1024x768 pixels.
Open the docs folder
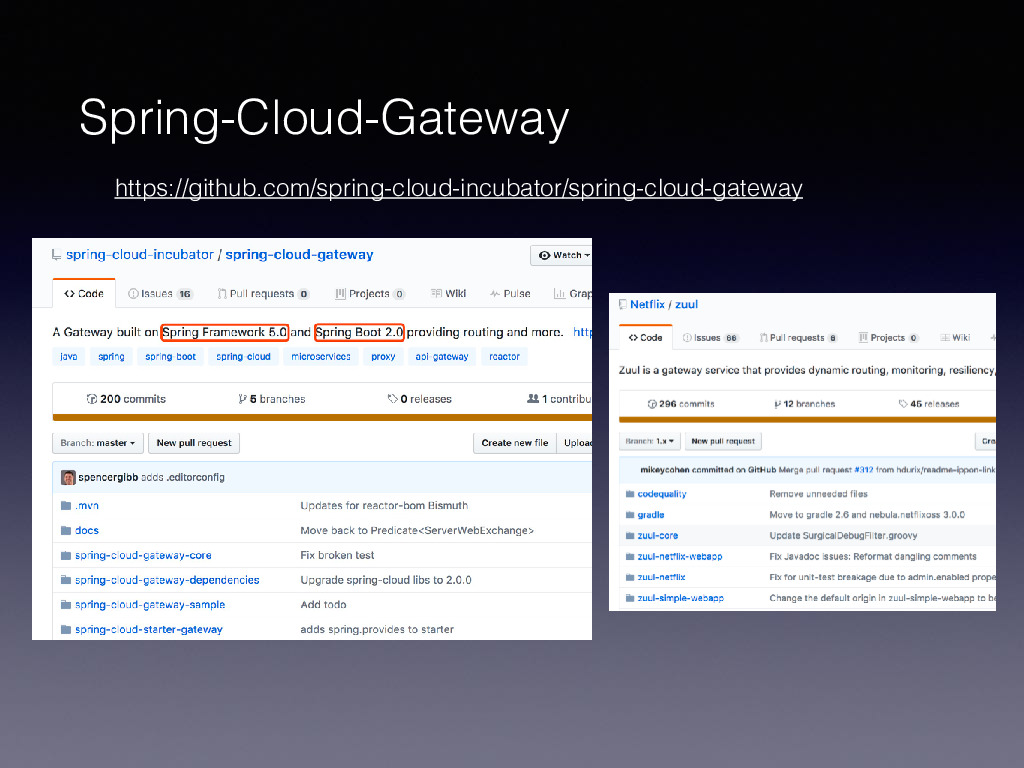pos(87,530)
